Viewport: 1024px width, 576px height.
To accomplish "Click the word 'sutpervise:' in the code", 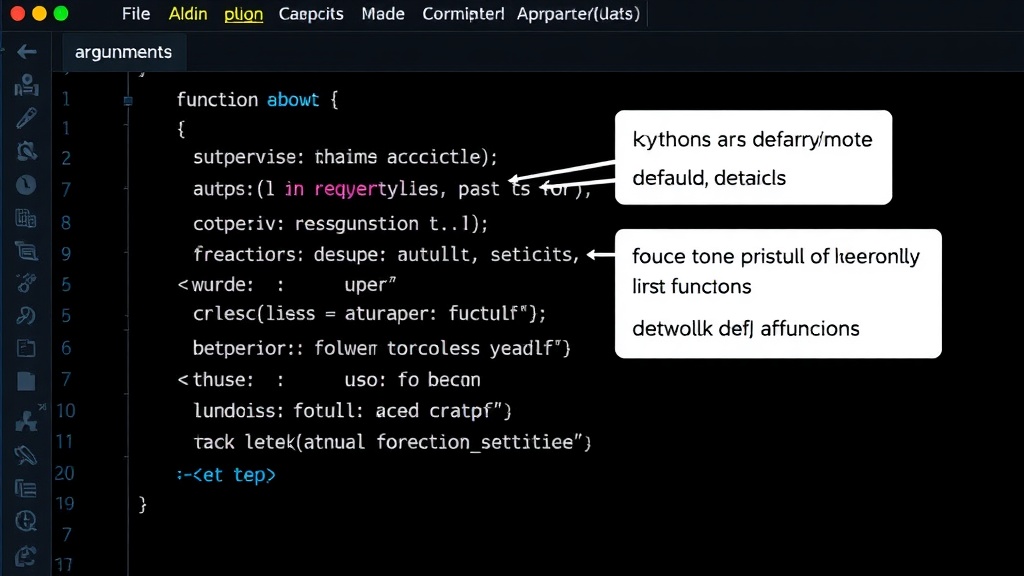I will tap(248, 157).
